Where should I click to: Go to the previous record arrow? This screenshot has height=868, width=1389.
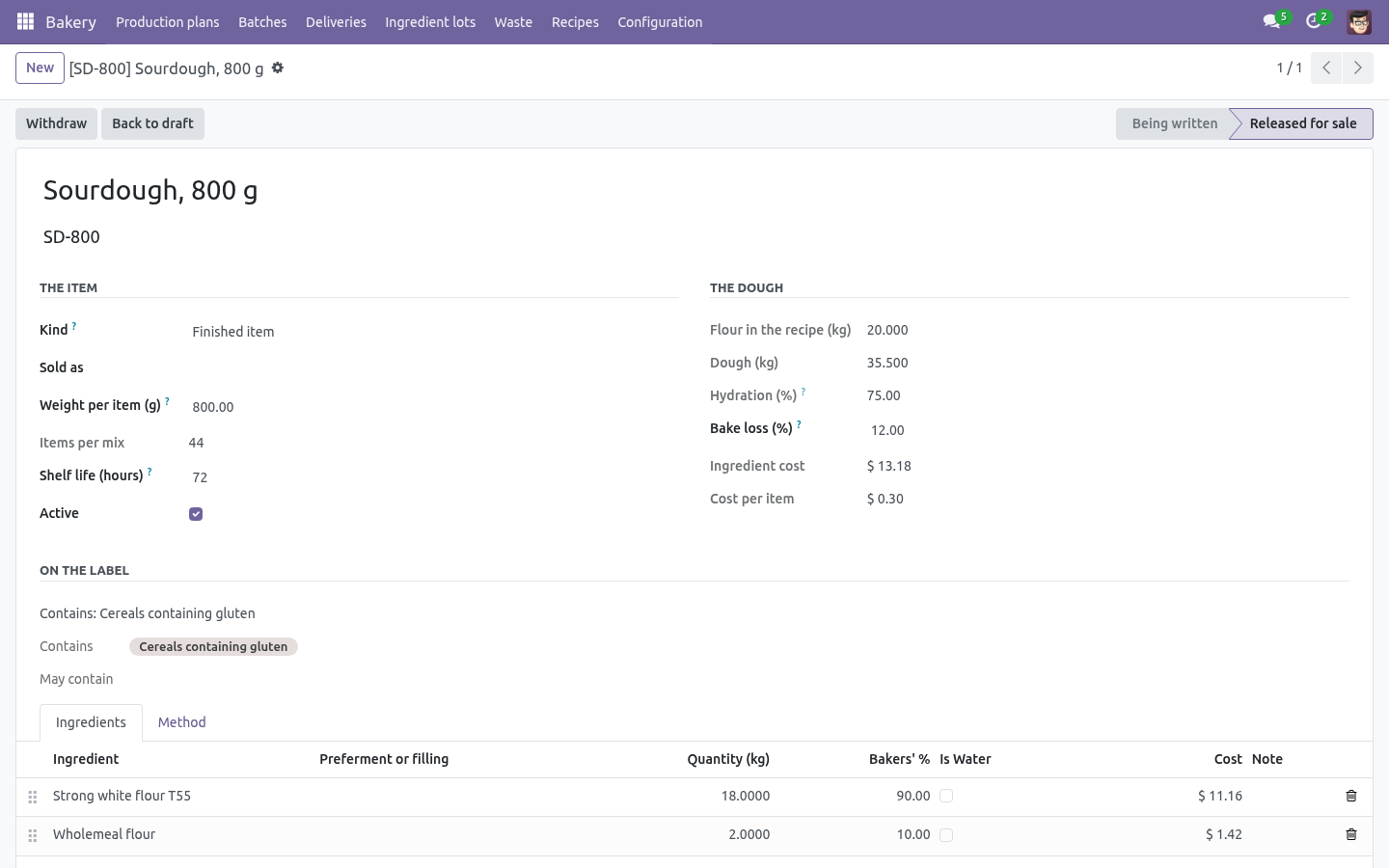(1326, 68)
